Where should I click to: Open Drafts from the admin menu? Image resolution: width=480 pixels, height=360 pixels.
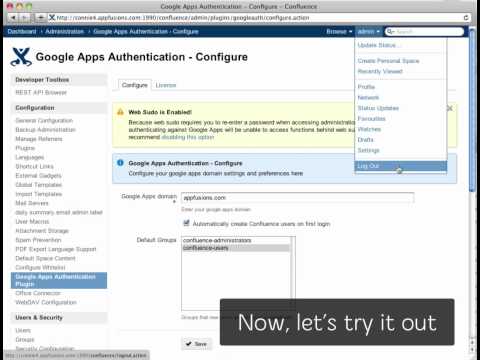click(365, 140)
